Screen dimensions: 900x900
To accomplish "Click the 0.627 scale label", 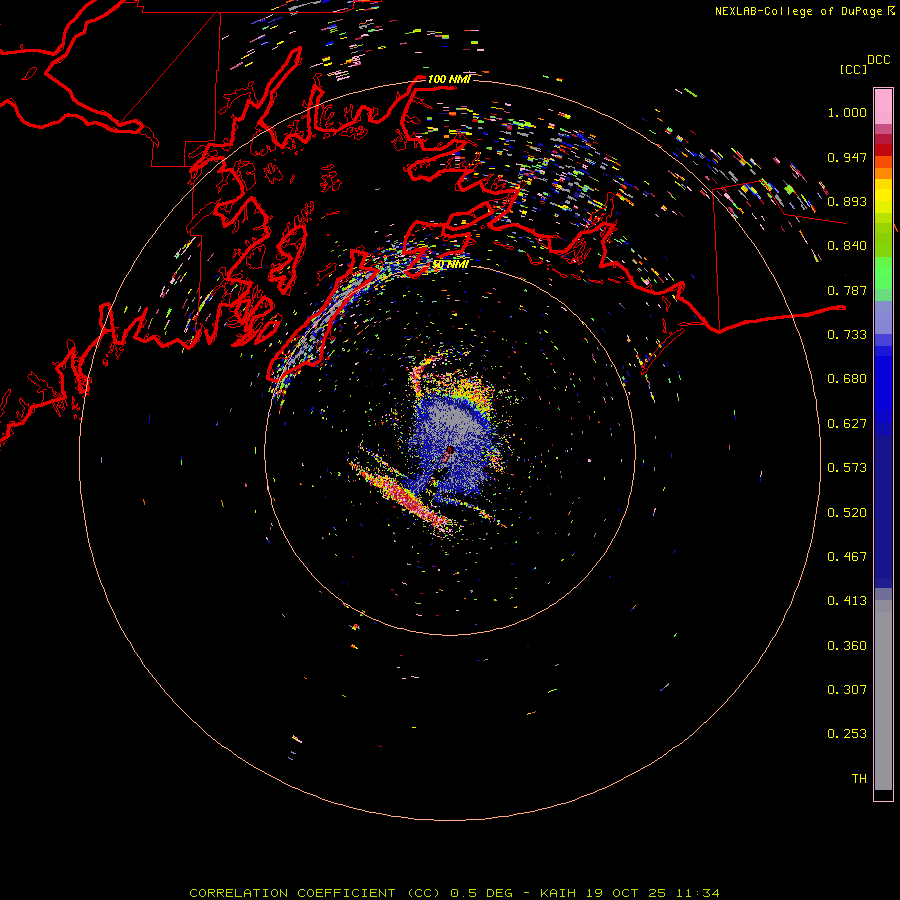I will tap(847, 424).
